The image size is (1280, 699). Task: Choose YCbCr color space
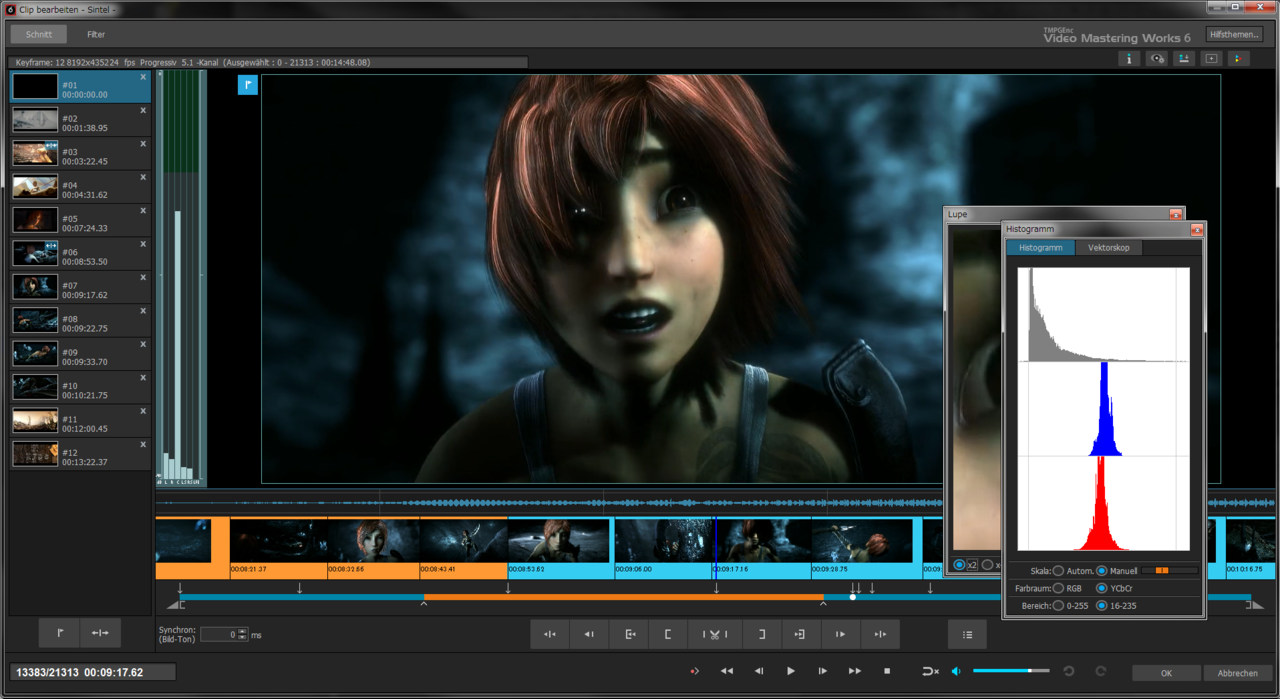pos(1101,588)
